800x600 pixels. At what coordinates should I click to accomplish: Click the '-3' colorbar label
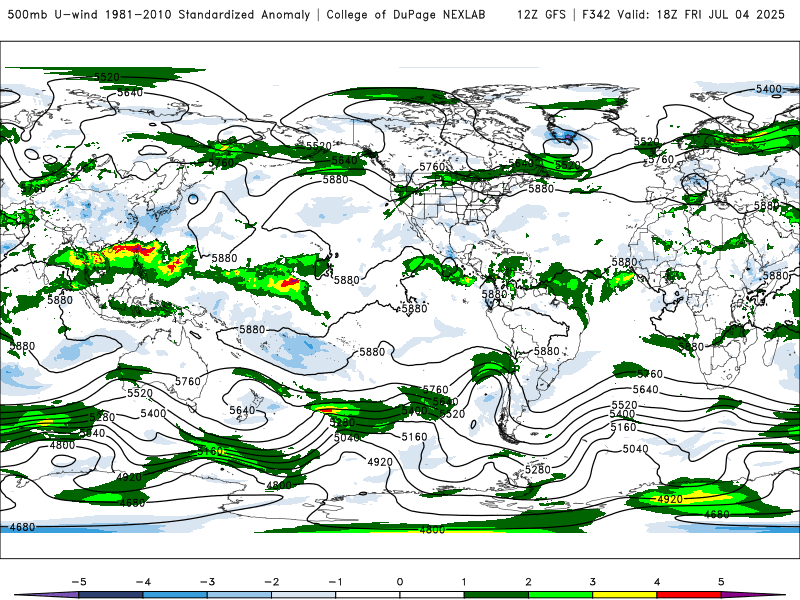[207, 582]
